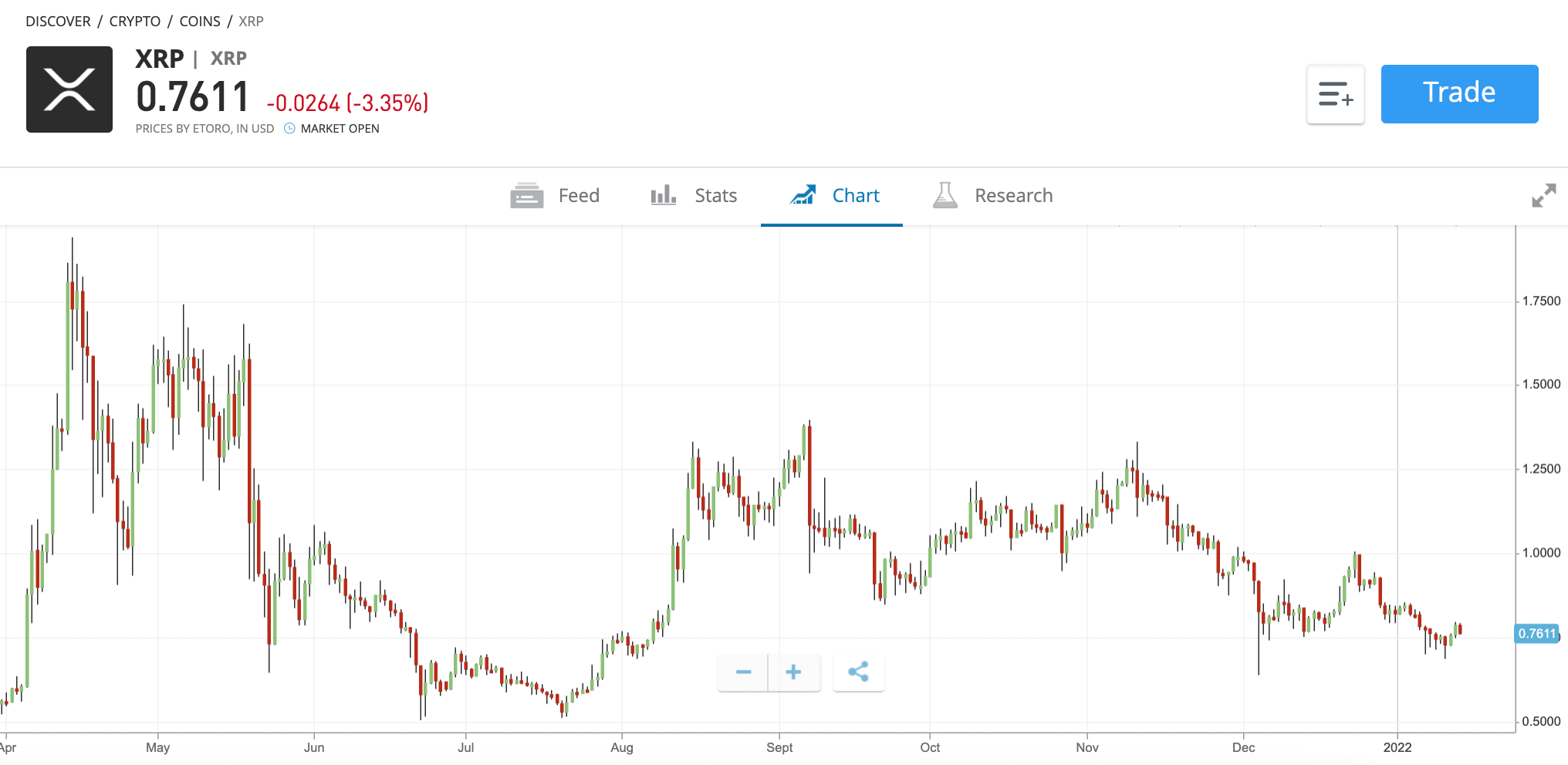
Task: Click the 1.7500 price axis label
Action: coord(1541,301)
